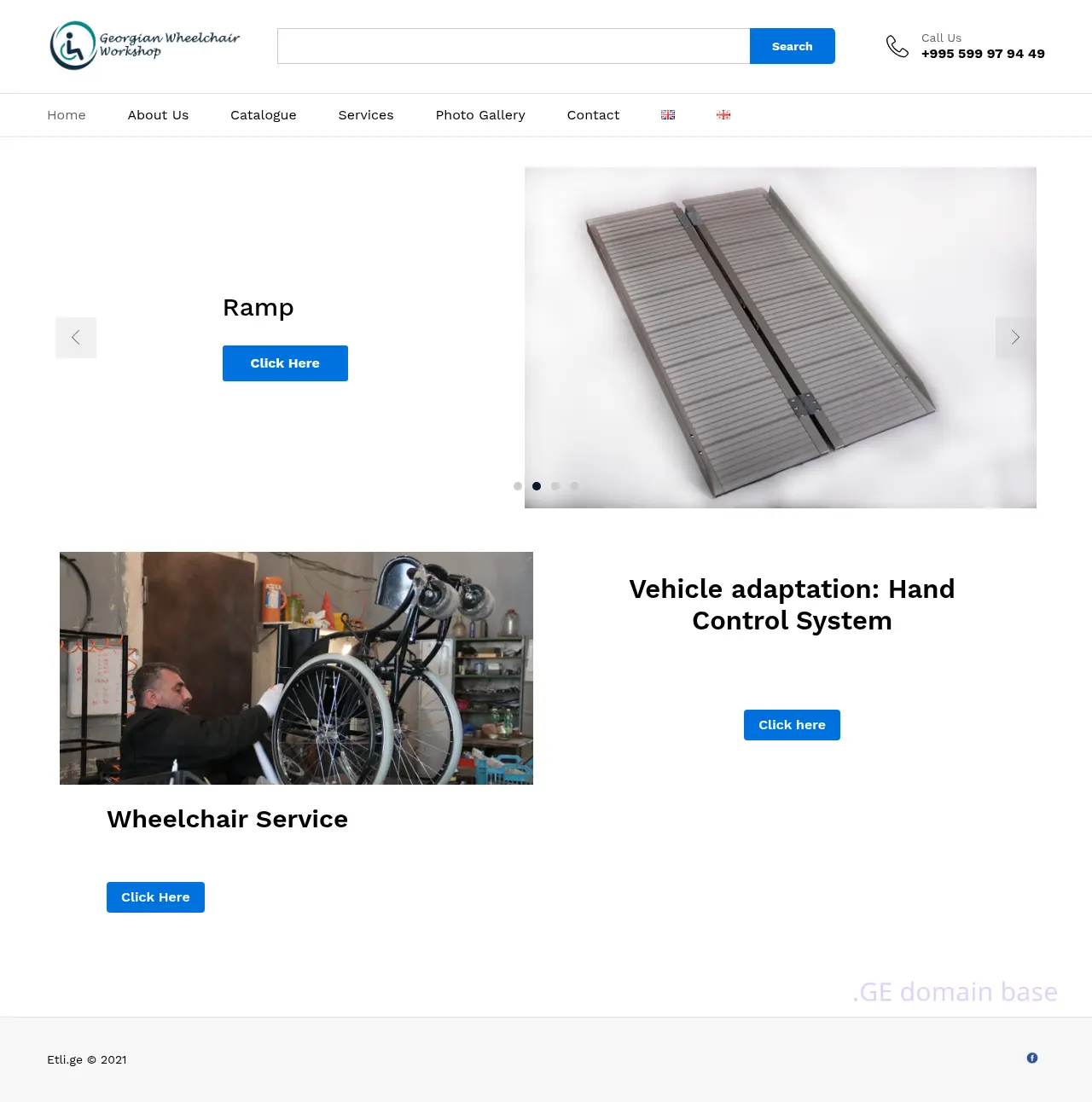Screen dimensions: 1092x1102
Task: Go to next slide with right arrow
Action: tap(1015, 338)
